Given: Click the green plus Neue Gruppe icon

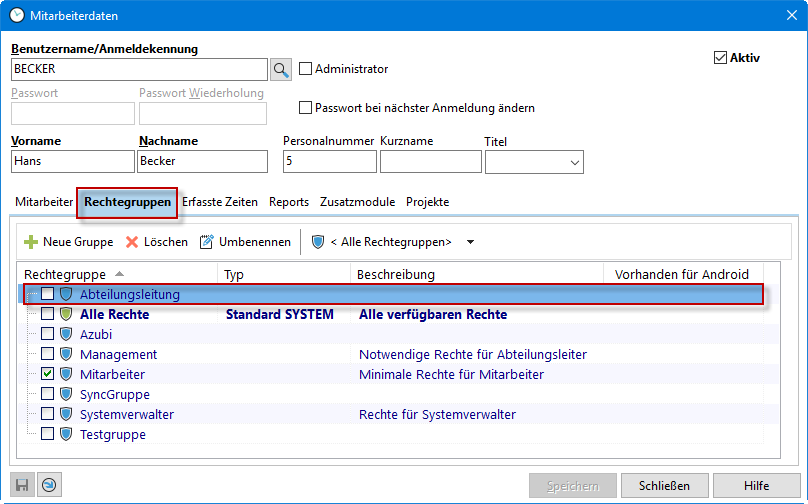Looking at the screenshot, I should click(31, 242).
